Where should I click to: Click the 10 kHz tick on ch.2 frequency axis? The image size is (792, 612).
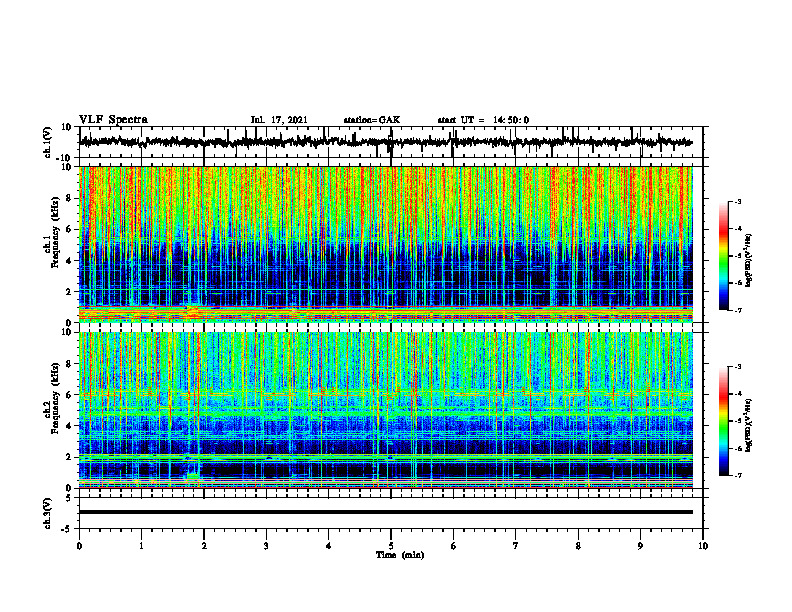pyautogui.click(x=66, y=332)
